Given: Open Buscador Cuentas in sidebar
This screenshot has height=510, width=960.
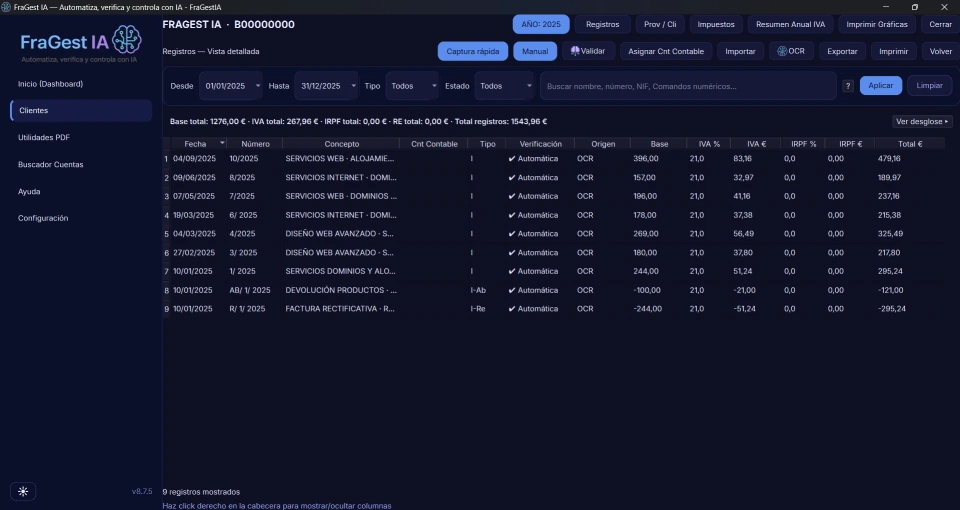Looking at the screenshot, I should (51, 165).
